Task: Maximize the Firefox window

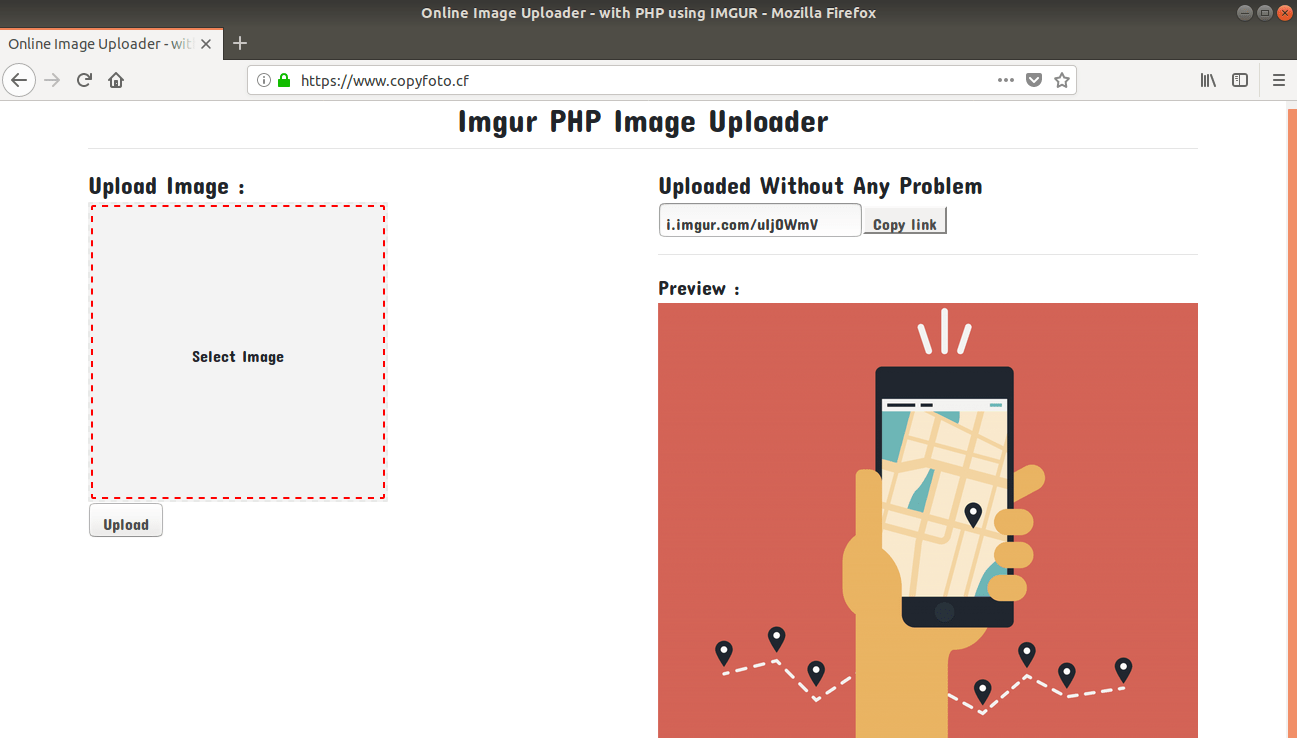Action: pyautogui.click(x=1265, y=13)
